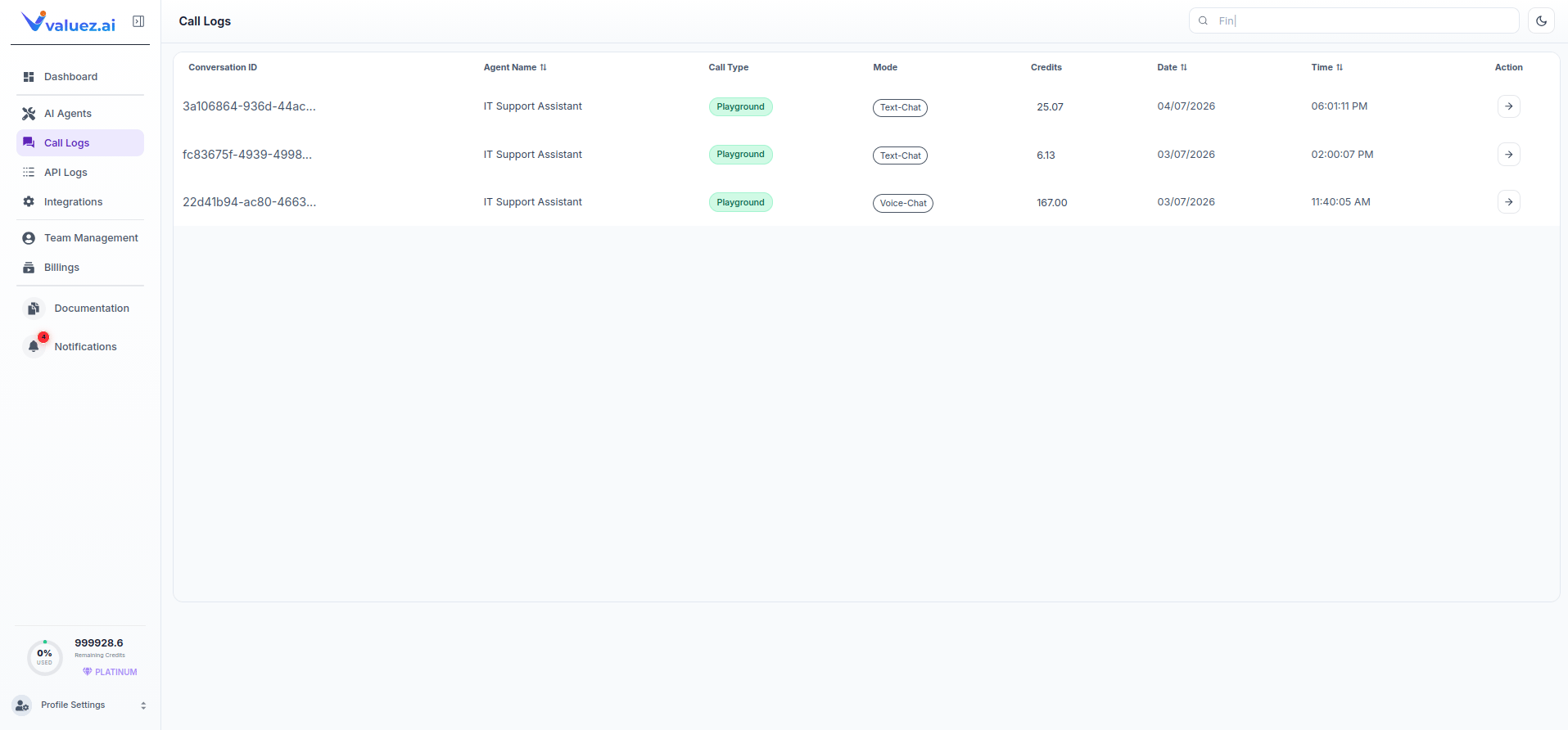
Task: Open details arrow for 3a106864 conversation
Action: click(x=1508, y=106)
